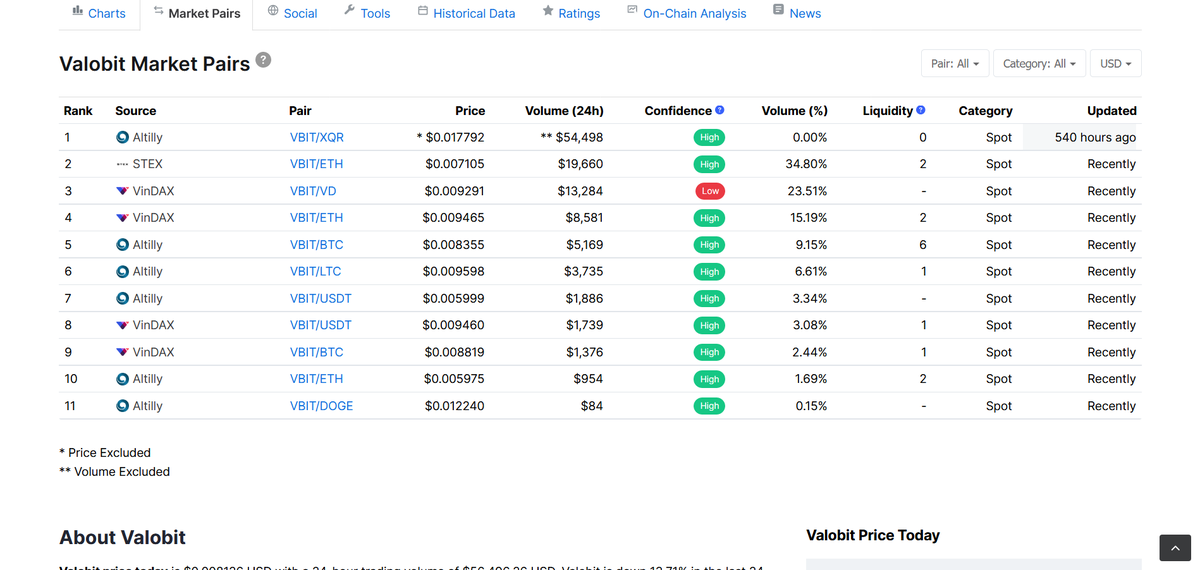The height and width of the screenshot is (570, 1200).
Task: Click the Updated column header
Action: [1112, 111]
